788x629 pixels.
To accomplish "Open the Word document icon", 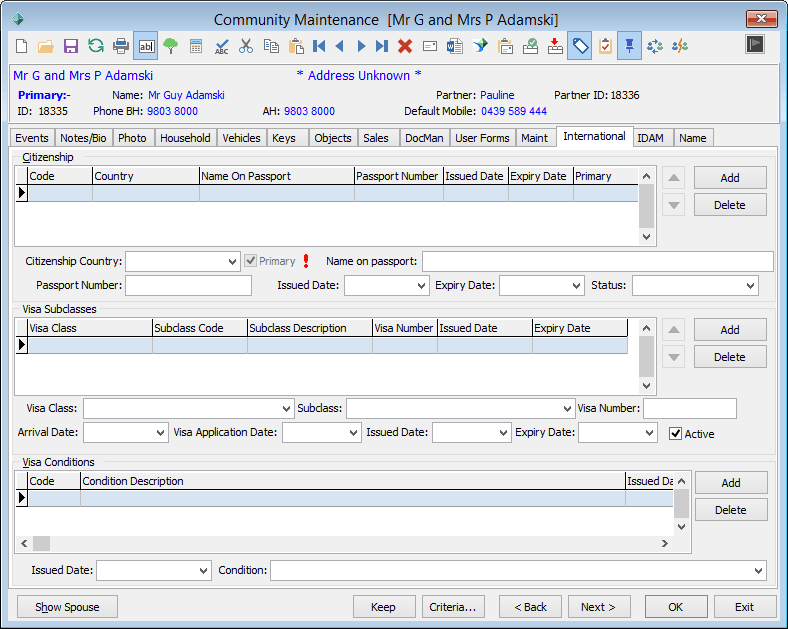I will point(455,46).
